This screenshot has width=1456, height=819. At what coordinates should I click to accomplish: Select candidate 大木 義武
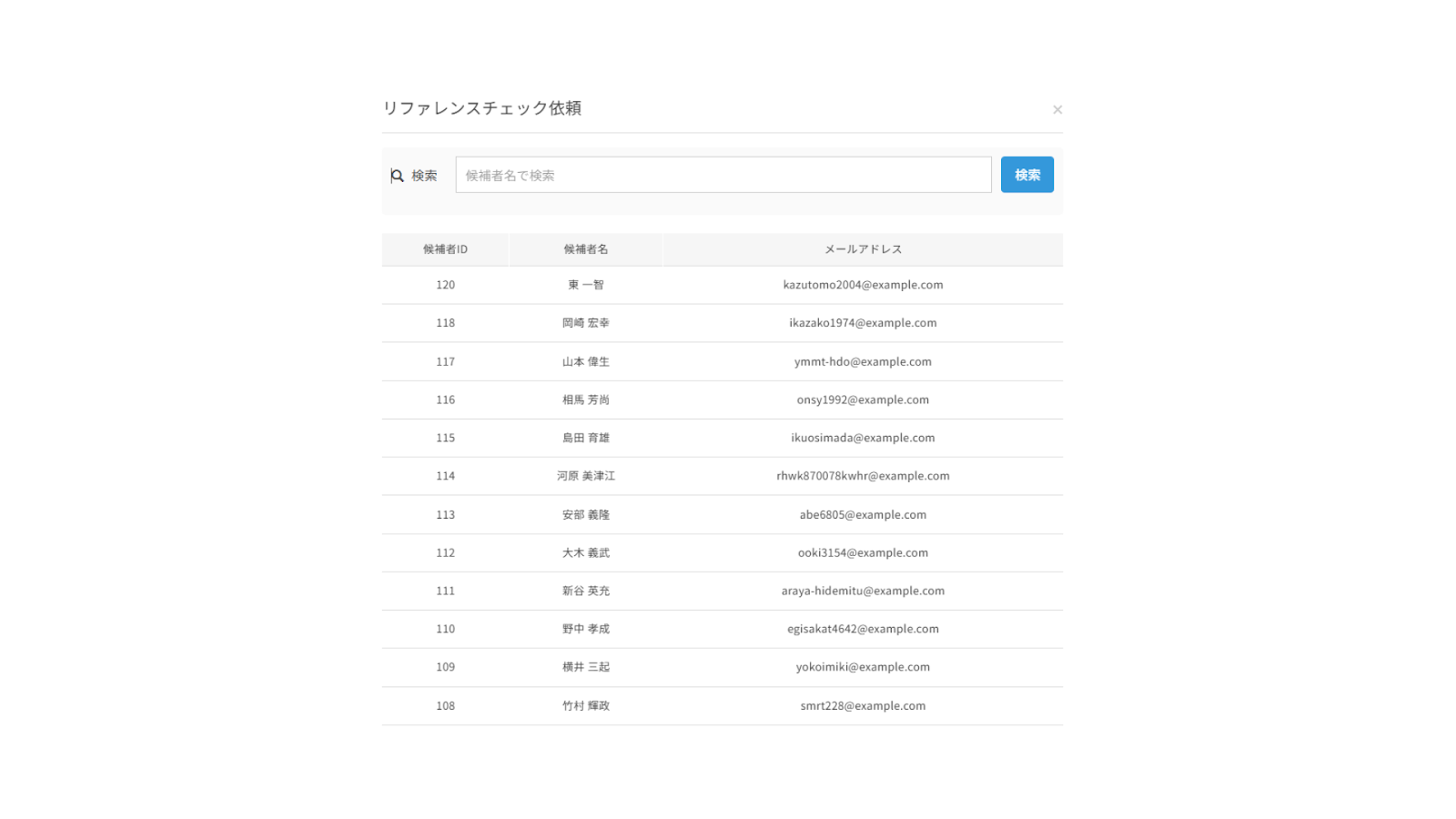(585, 552)
